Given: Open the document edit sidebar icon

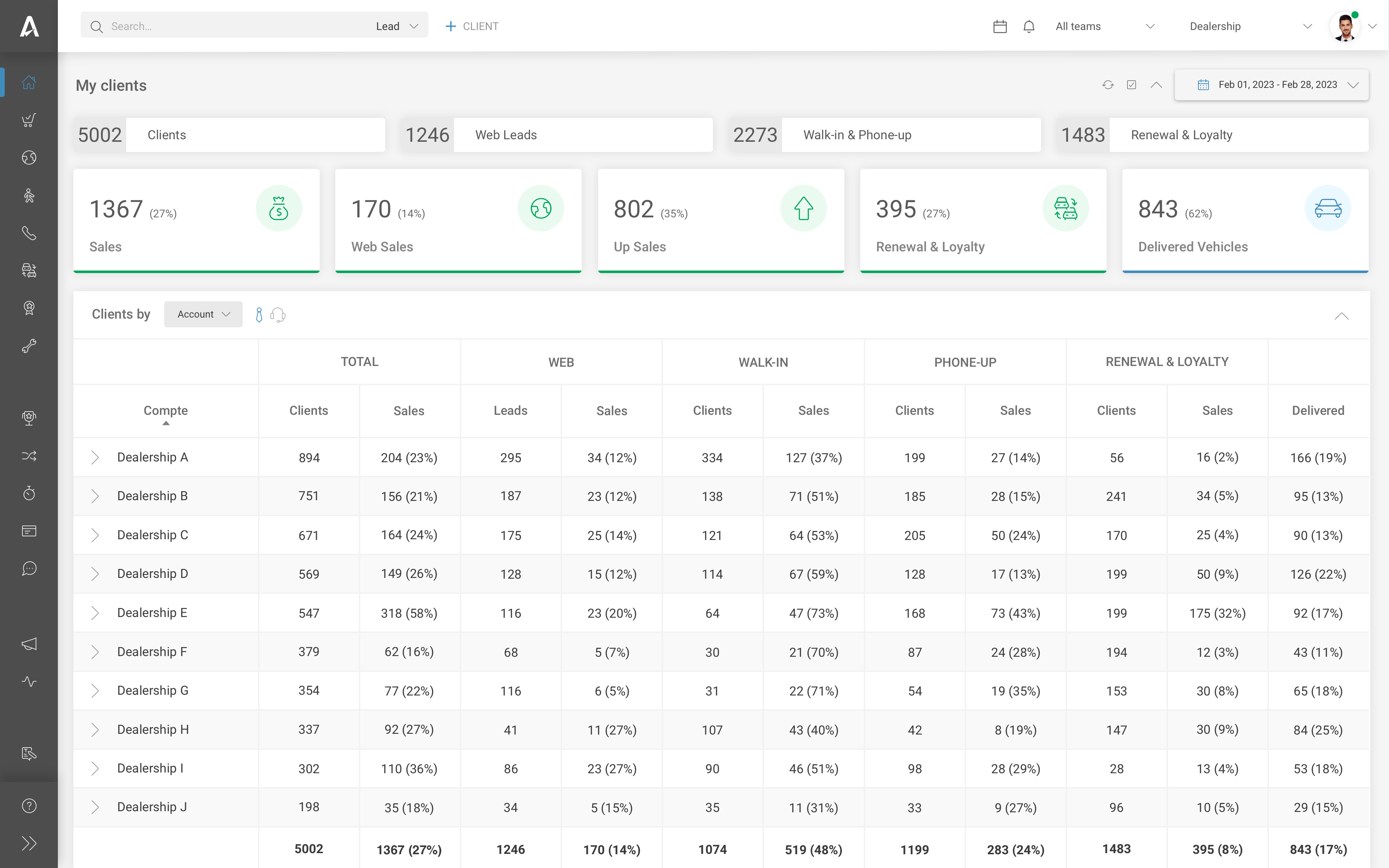Looking at the screenshot, I should (29, 754).
